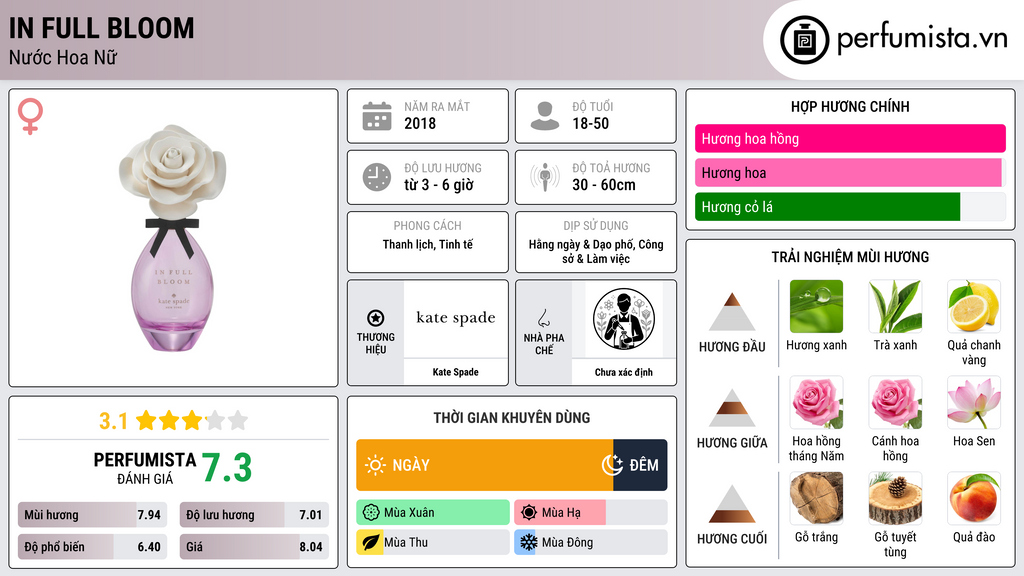Click the Quả đào peach image
This screenshot has width=1024, height=576.
[x=974, y=498]
